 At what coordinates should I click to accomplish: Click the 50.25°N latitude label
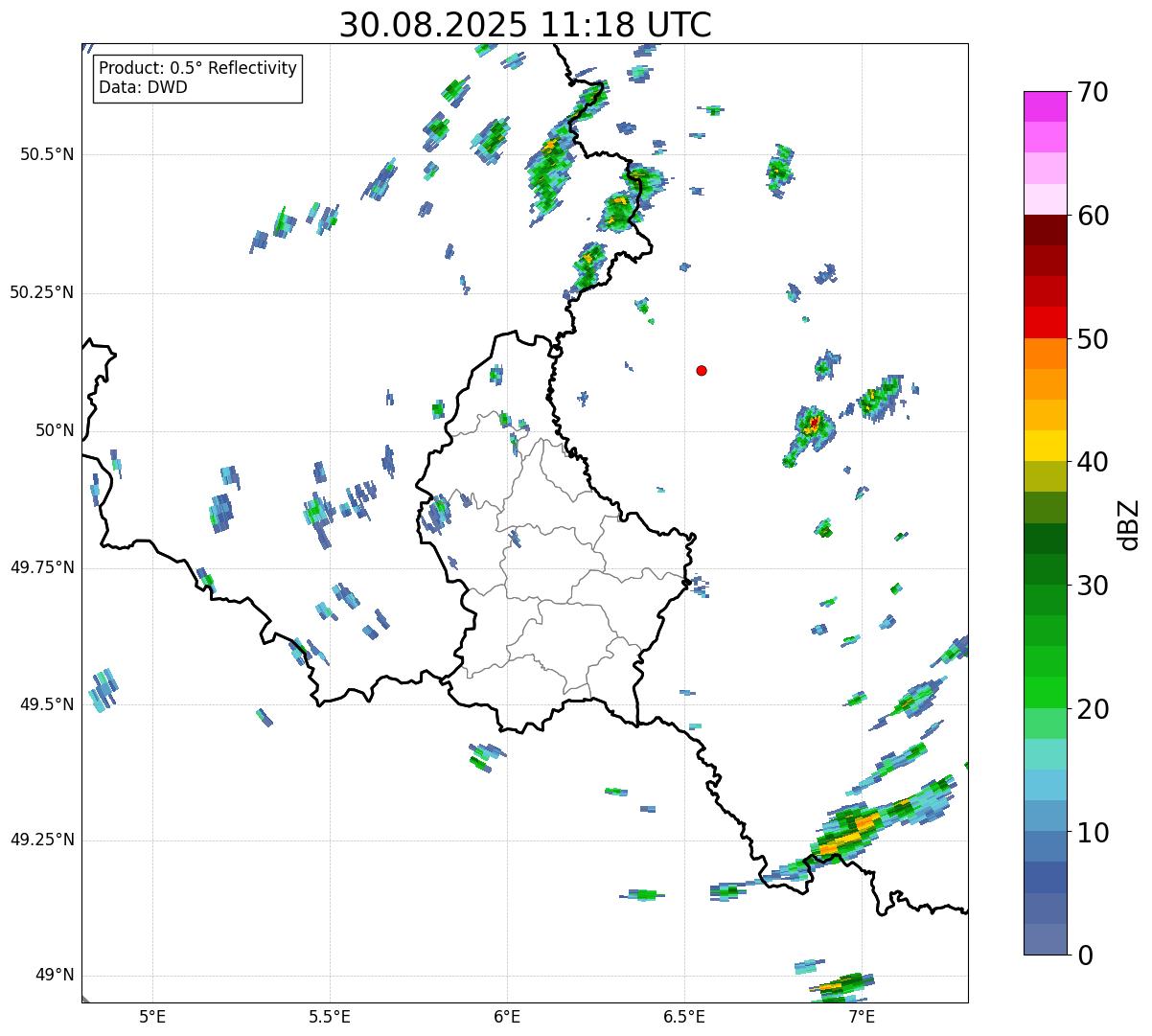point(42,292)
